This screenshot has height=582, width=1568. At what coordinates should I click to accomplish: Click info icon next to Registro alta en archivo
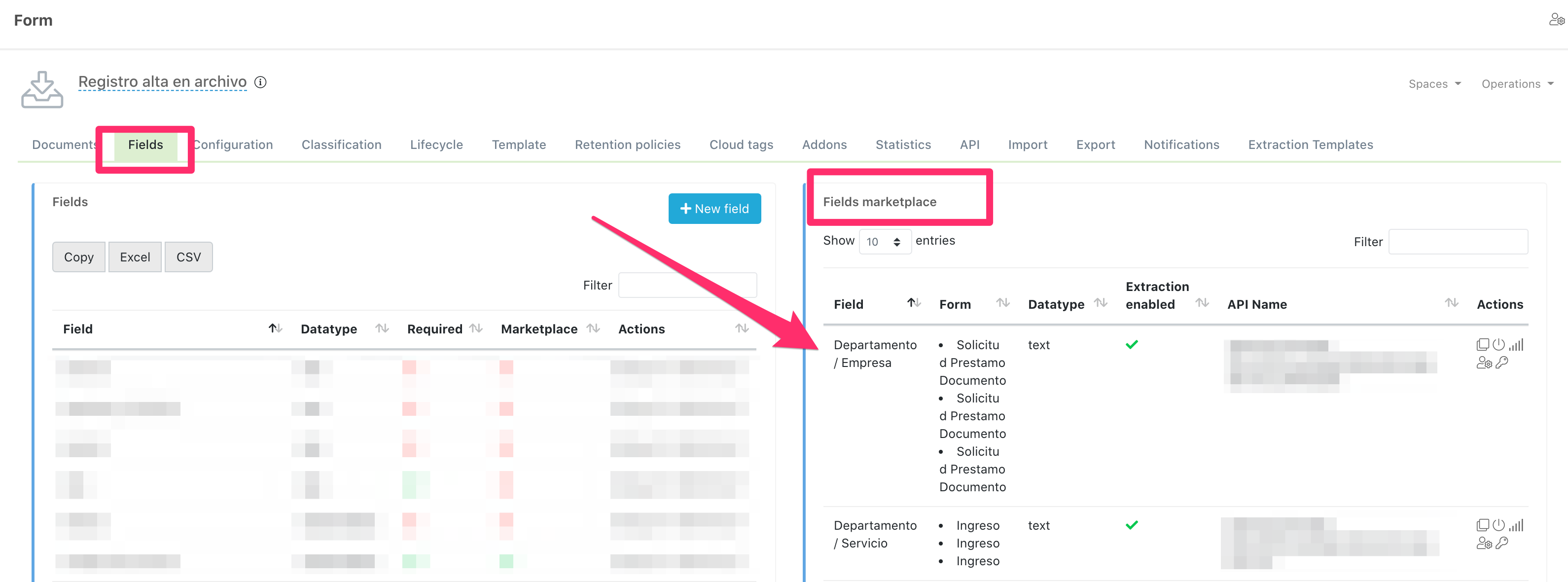tap(260, 82)
